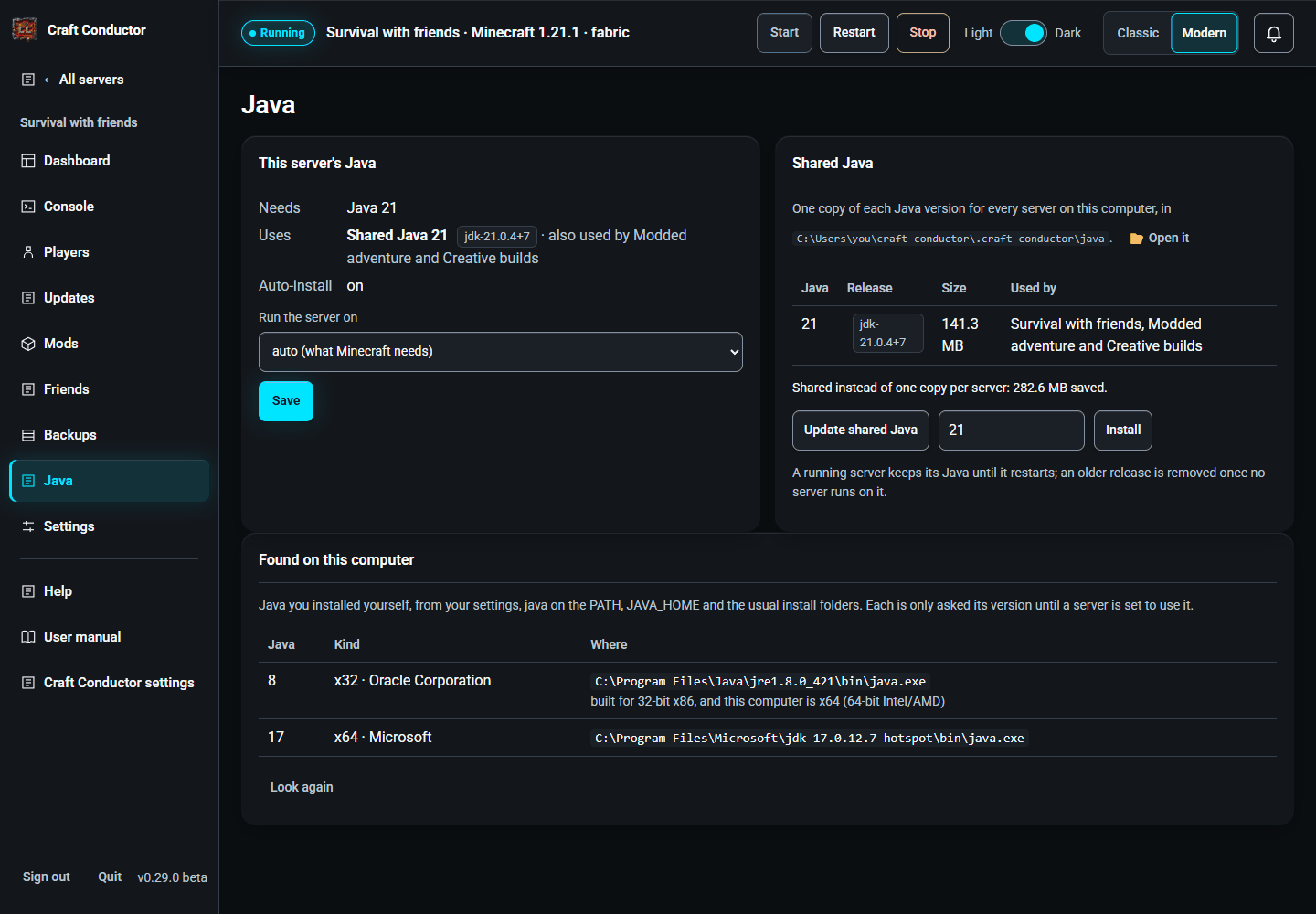
Task: Open the Dashboard page
Action: [x=110, y=161]
